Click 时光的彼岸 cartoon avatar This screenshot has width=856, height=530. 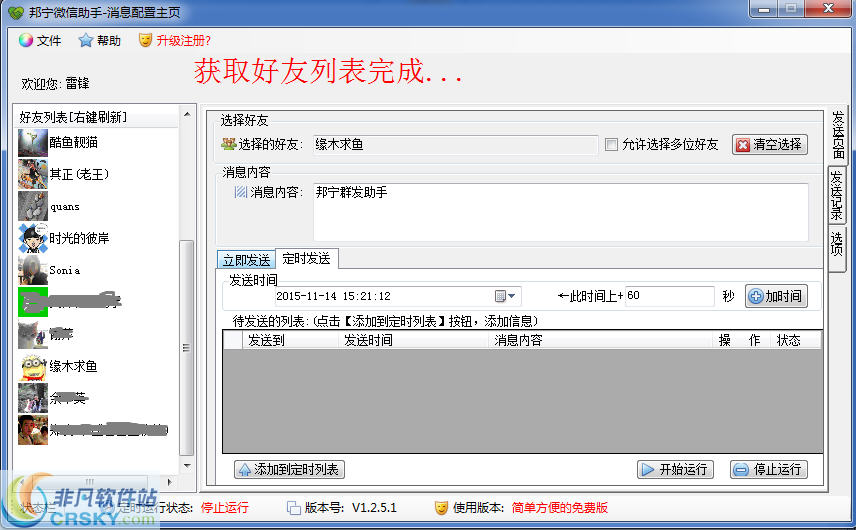tap(33, 239)
